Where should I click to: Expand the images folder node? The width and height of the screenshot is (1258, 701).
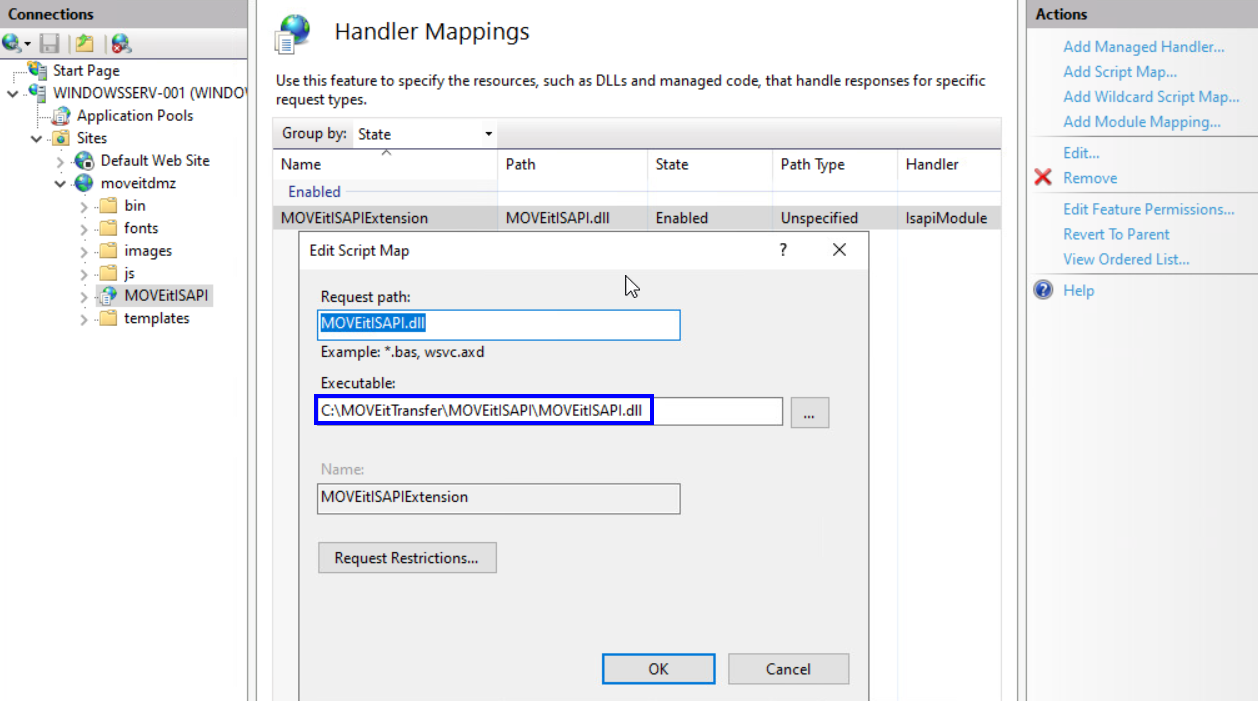pyautogui.click(x=84, y=251)
